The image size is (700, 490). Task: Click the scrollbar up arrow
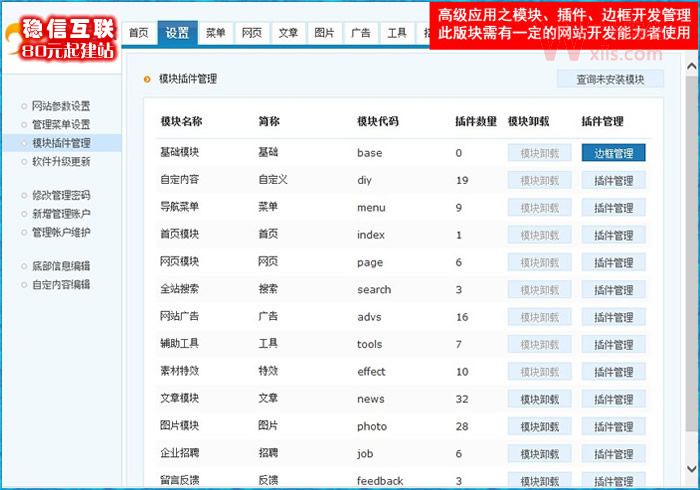point(692,66)
